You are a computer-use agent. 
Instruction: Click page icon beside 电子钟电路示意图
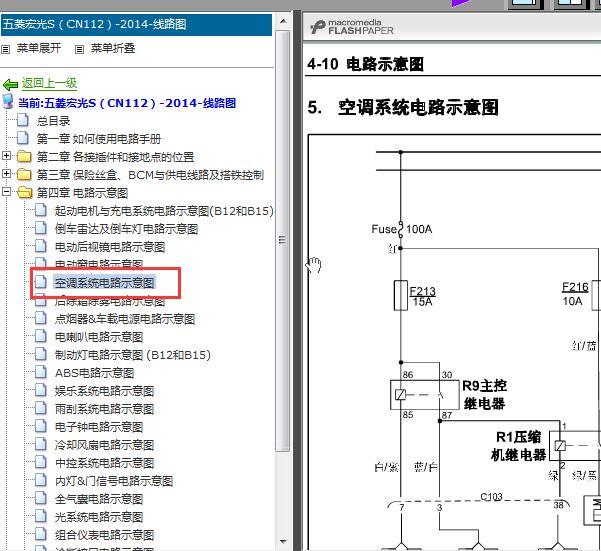41,426
